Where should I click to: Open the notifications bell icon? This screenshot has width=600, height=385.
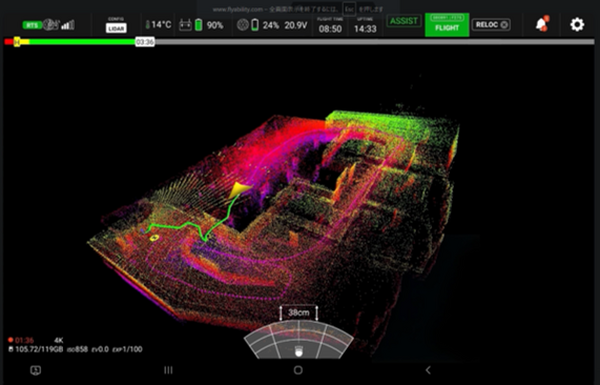click(542, 24)
